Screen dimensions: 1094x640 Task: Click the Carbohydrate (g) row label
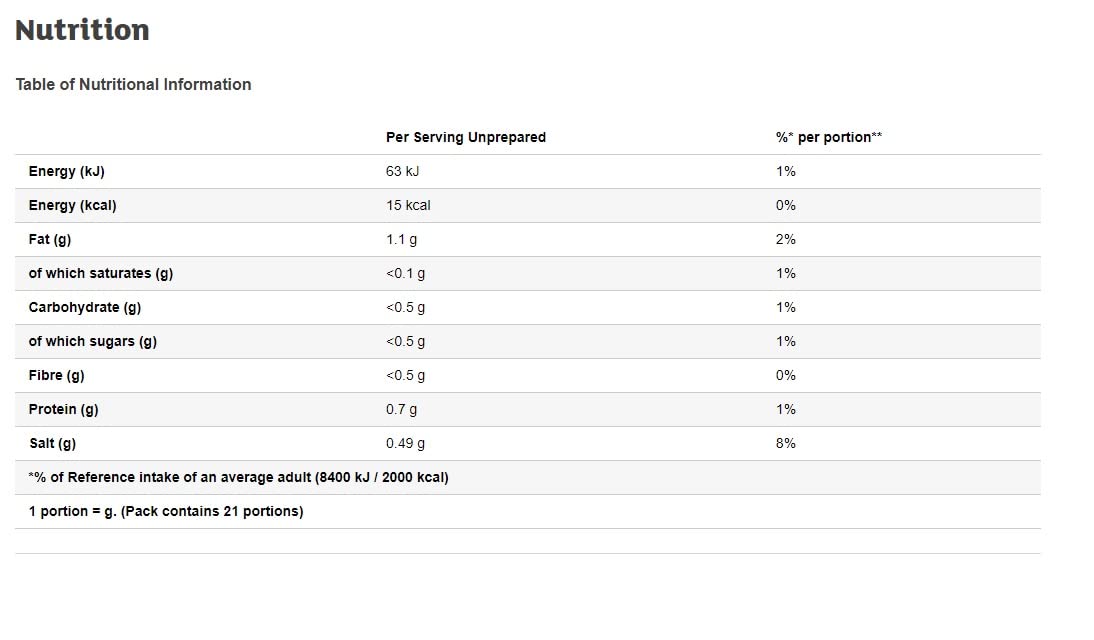point(84,308)
